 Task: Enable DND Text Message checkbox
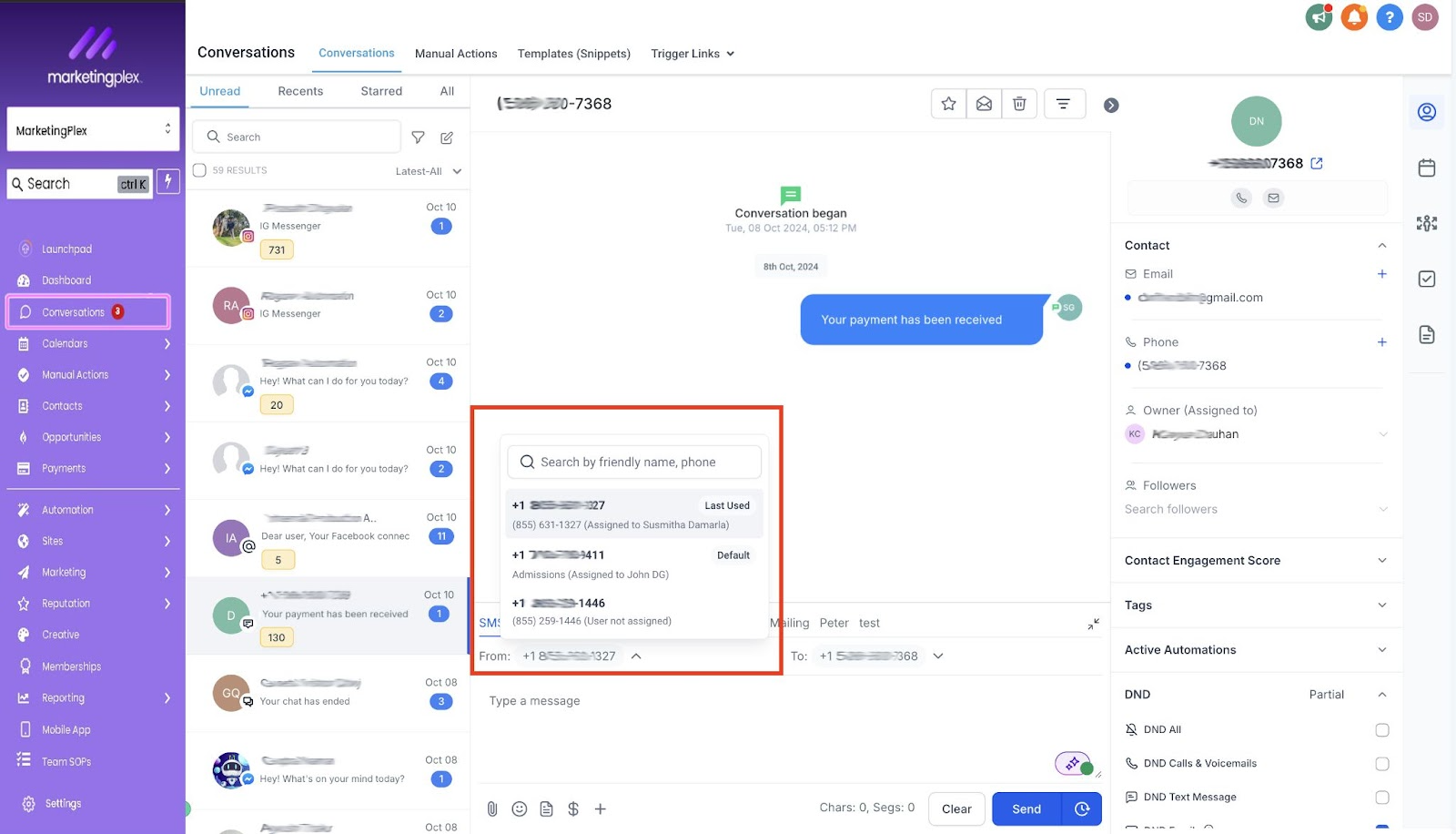click(x=1382, y=798)
